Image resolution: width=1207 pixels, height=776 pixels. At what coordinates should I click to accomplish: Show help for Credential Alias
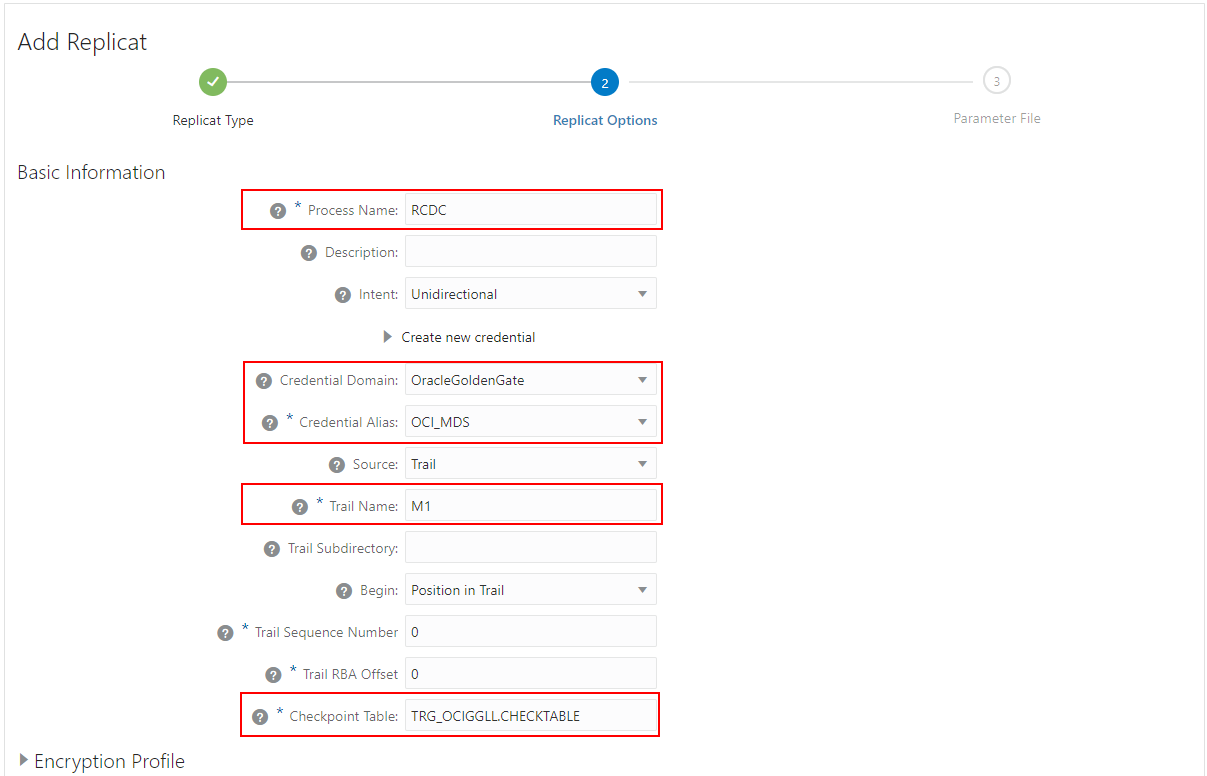pos(270,423)
